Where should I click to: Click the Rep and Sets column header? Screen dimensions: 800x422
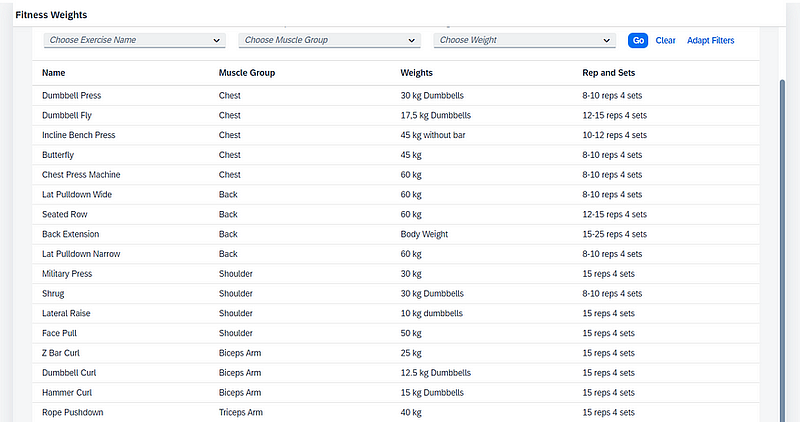point(609,73)
